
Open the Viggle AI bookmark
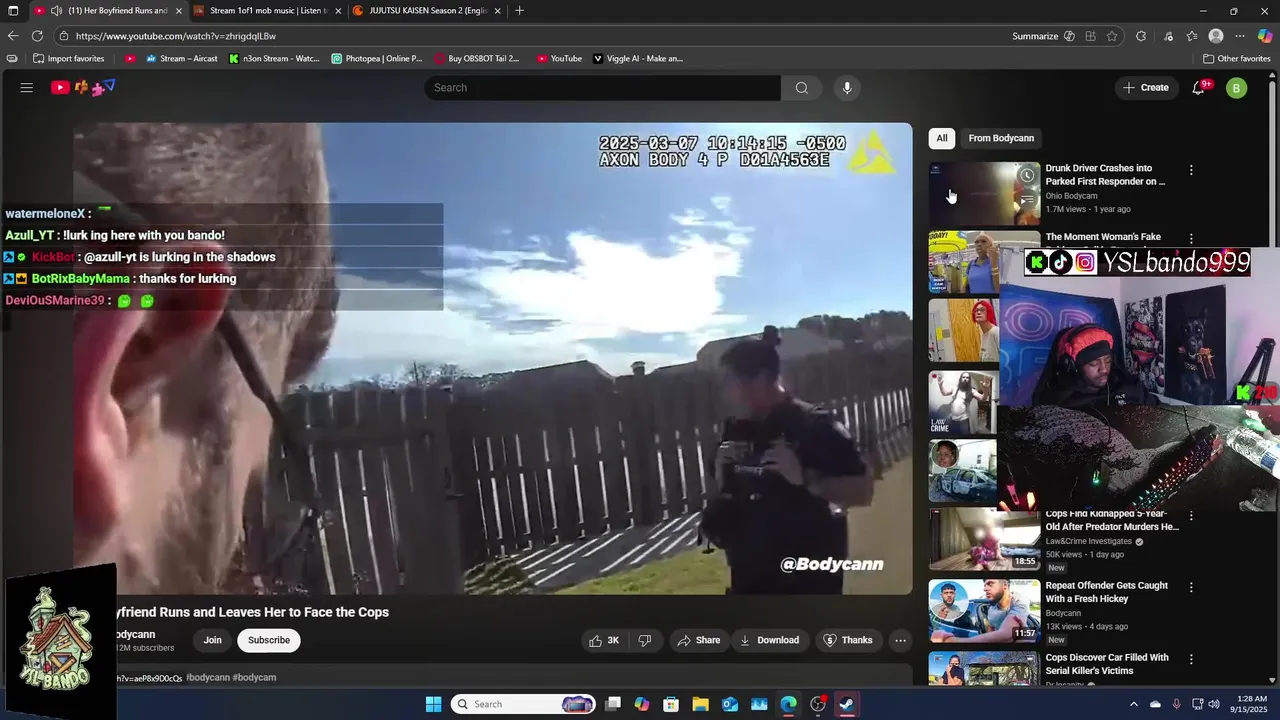point(639,59)
